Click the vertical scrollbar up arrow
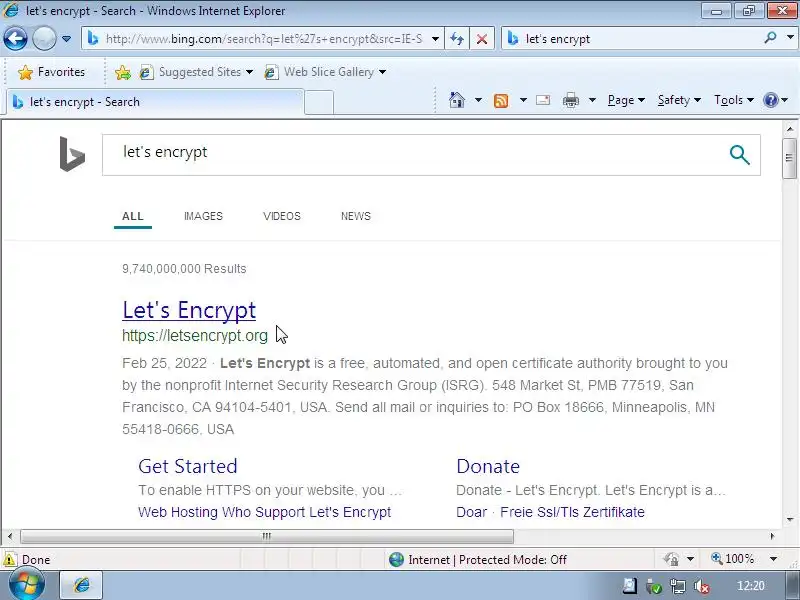800x600 pixels. (789, 129)
